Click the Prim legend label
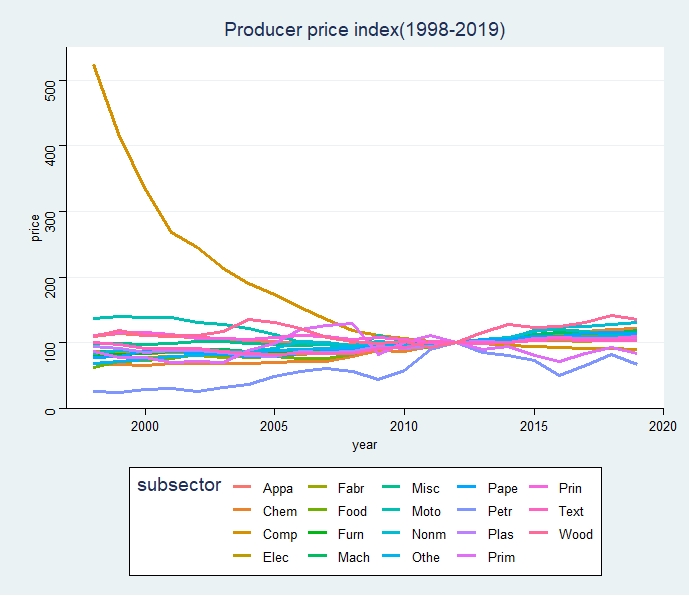Viewport: 689px width, 596px height. click(x=502, y=558)
